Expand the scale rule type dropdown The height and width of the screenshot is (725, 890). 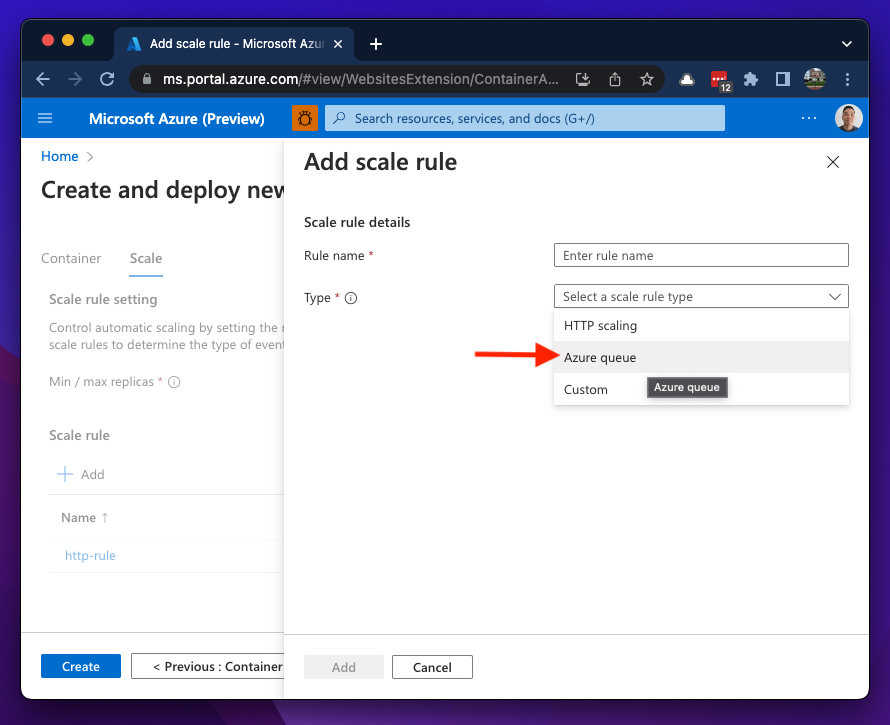tap(700, 297)
